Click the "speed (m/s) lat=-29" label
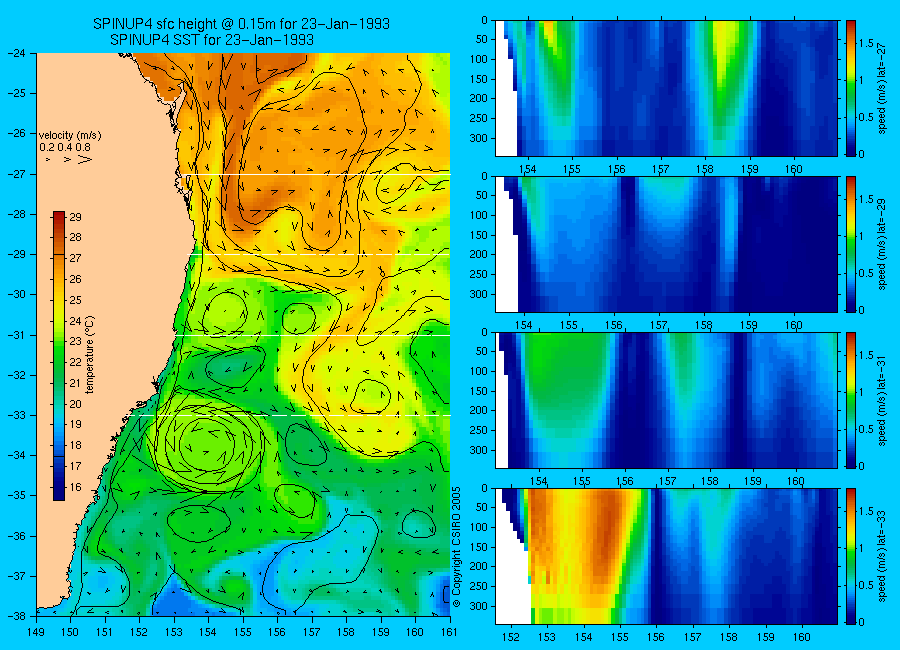This screenshot has height=650, width=900. click(x=882, y=245)
